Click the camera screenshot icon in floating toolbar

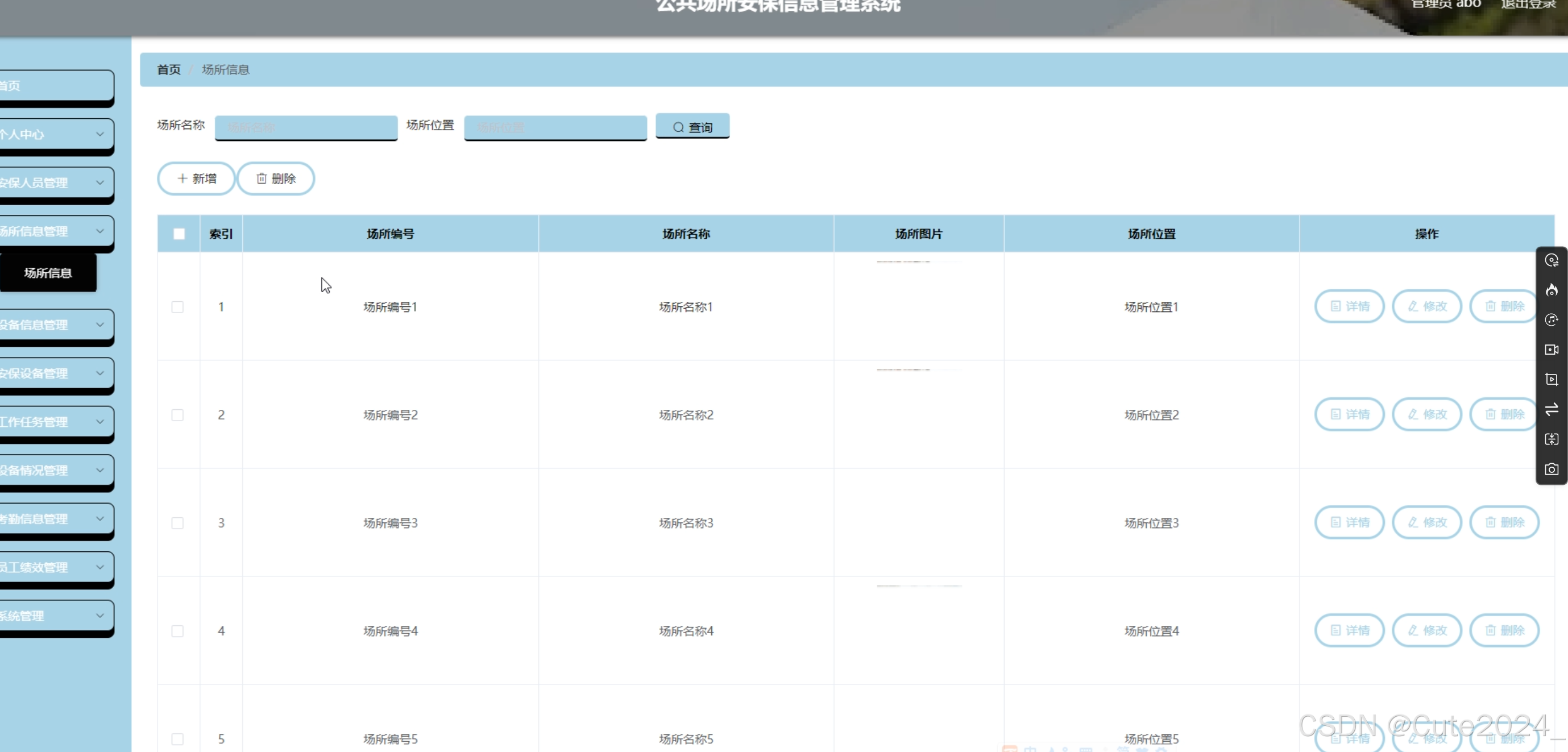tap(1552, 469)
